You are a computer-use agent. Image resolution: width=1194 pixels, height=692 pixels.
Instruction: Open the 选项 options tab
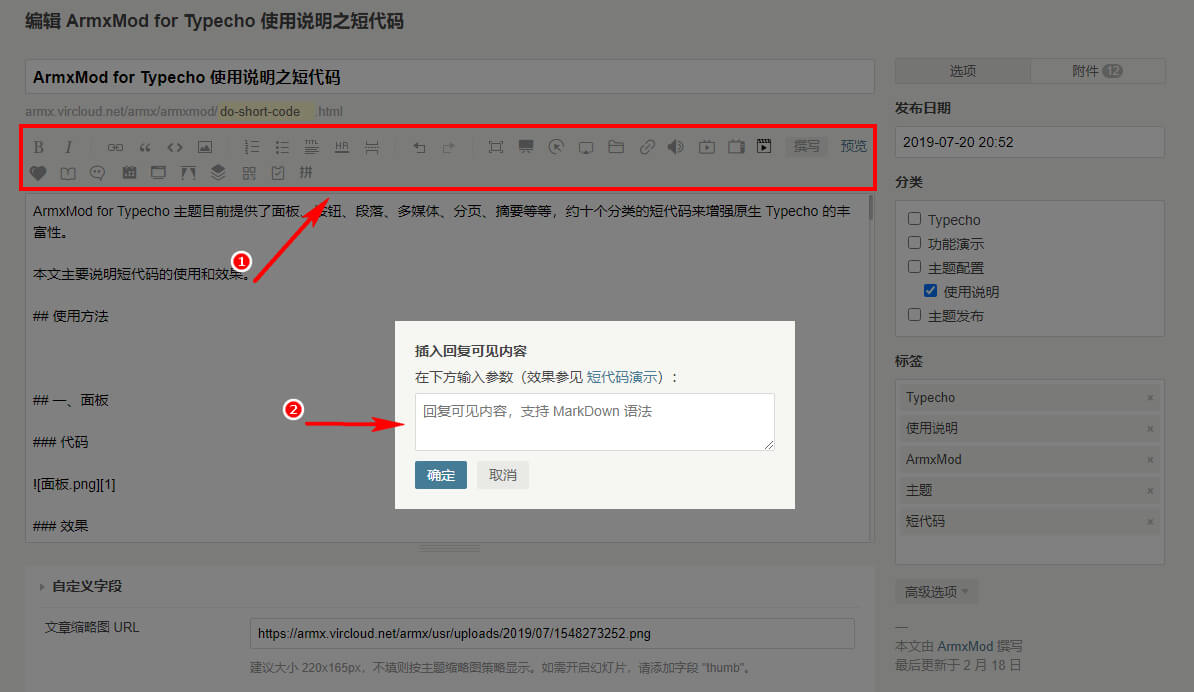[x=963, y=71]
